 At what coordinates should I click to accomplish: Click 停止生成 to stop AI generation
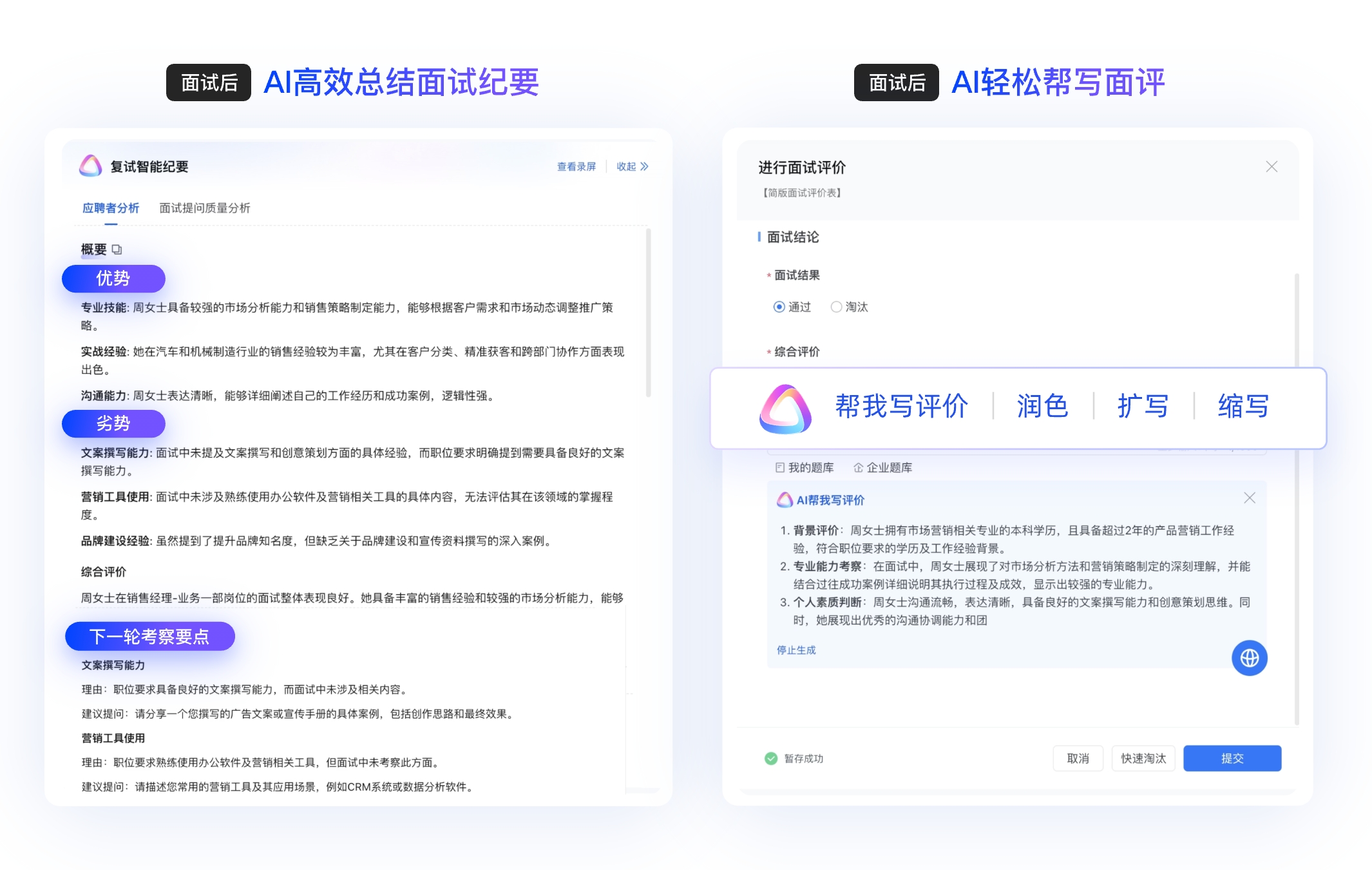[796, 650]
